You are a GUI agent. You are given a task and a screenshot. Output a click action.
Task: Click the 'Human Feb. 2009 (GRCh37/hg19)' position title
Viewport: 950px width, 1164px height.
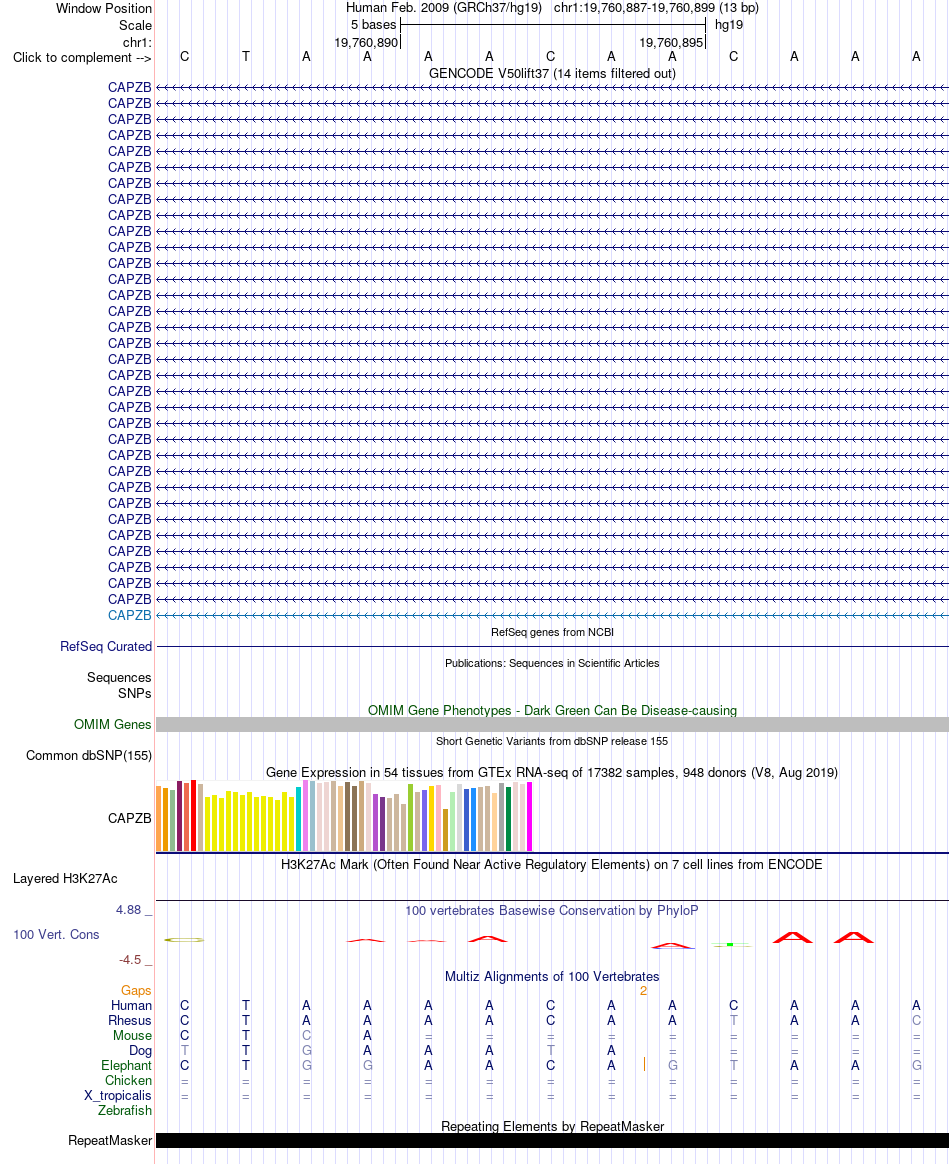pyautogui.click(x=444, y=8)
